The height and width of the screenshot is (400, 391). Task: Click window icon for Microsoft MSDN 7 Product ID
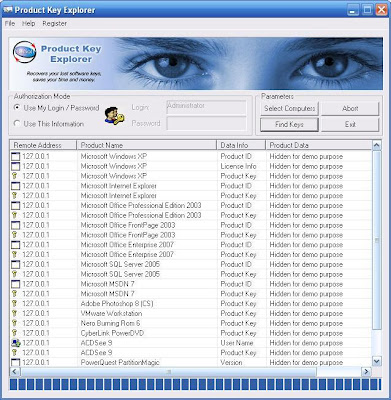(15, 284)
